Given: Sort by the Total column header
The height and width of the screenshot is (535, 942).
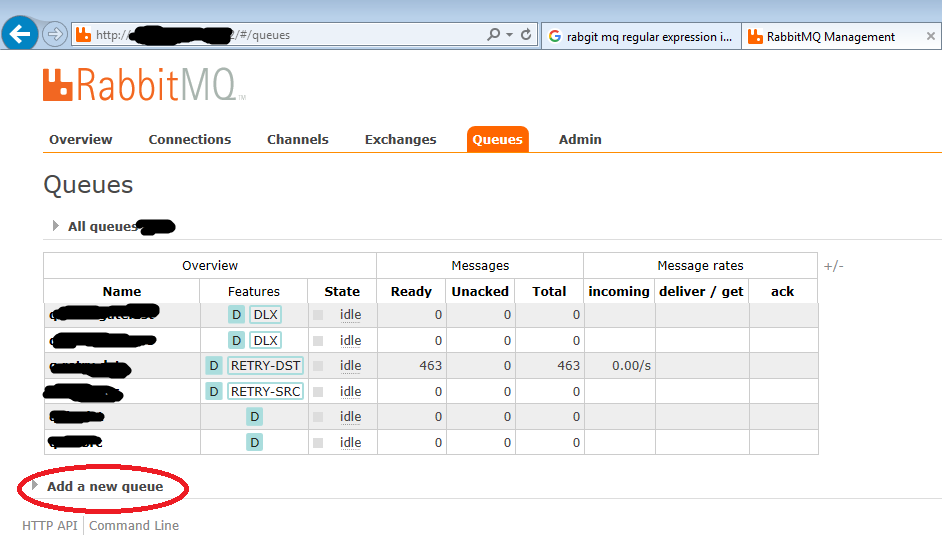Looking at the screenshot, I should point(549,291).
